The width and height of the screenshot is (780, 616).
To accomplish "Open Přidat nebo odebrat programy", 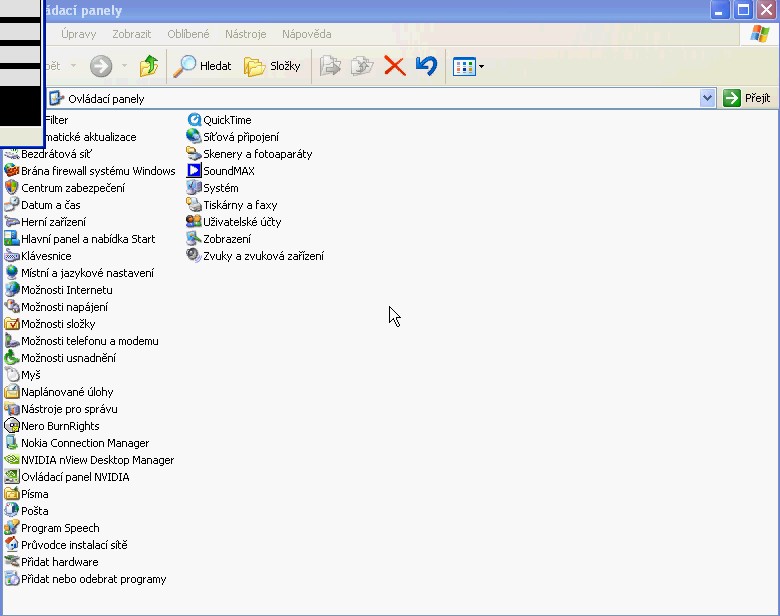I will [x=93, y=579].
